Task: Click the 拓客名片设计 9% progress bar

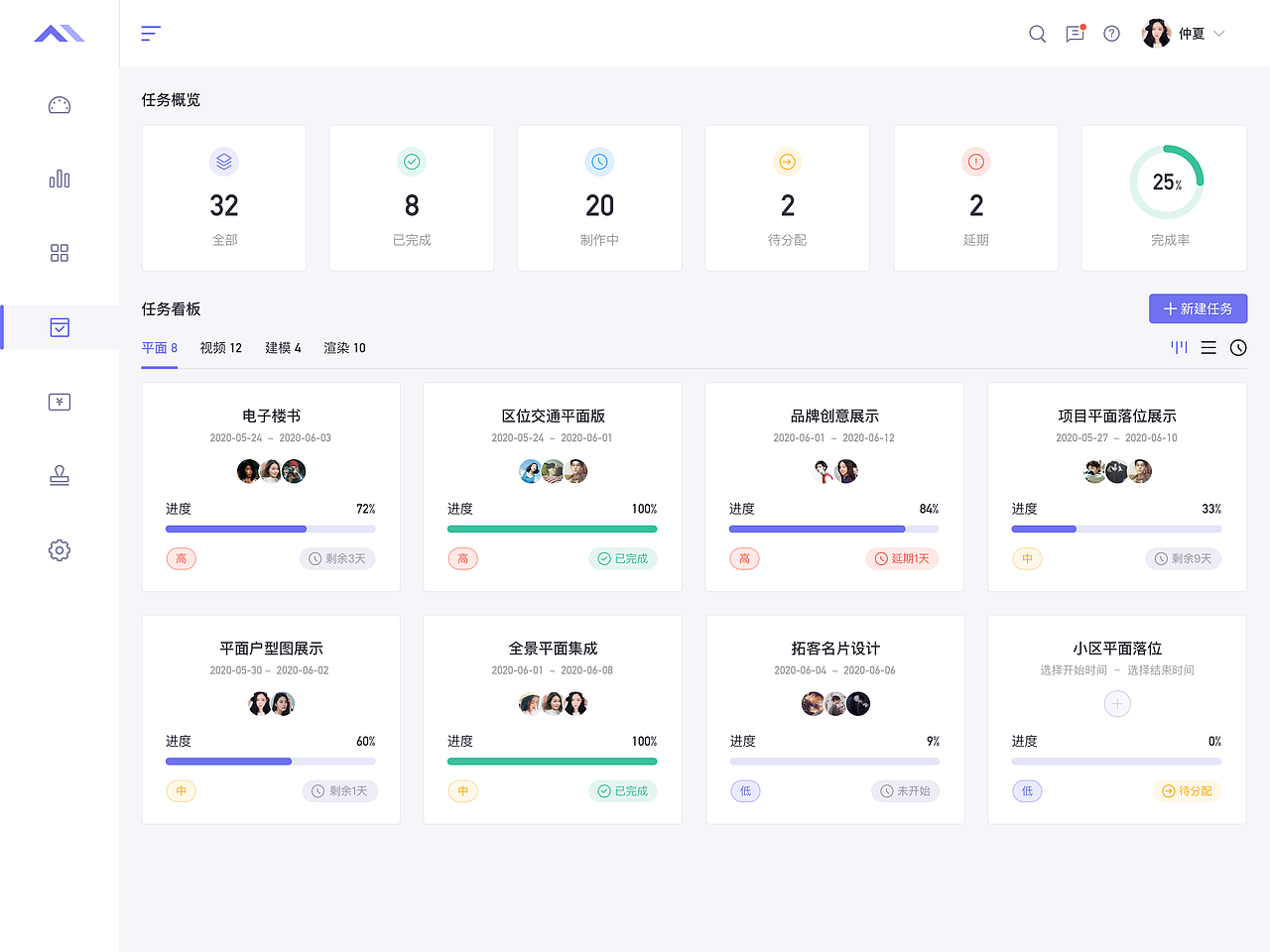Action: pos(834,762)
